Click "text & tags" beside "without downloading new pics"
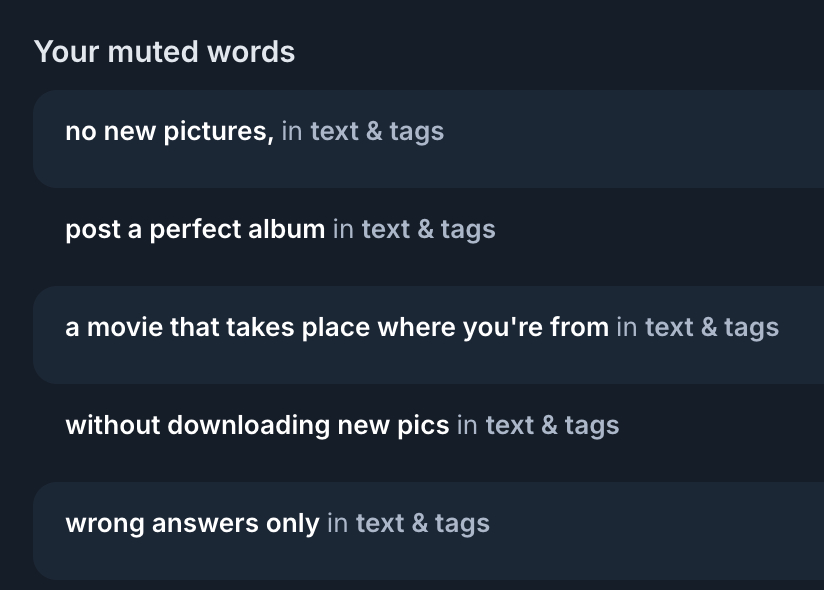This screenshot has width=824, height=590. (x=552, y=425)
